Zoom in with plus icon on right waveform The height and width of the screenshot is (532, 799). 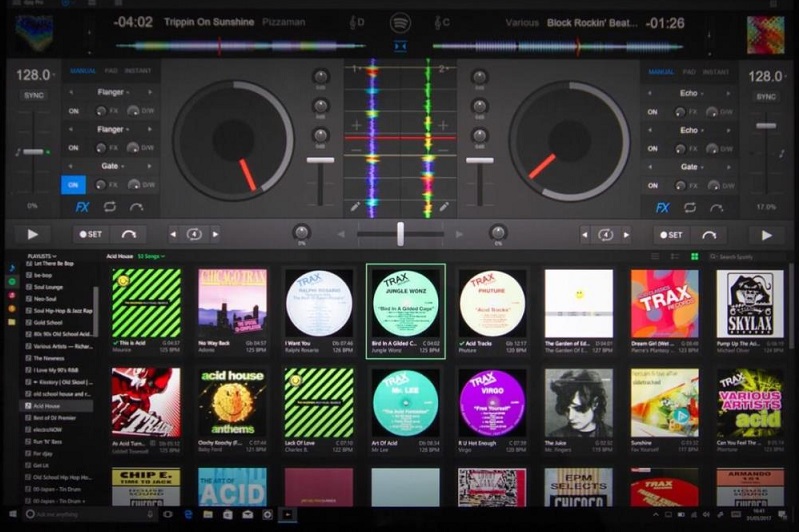click(x=443, y=124)
